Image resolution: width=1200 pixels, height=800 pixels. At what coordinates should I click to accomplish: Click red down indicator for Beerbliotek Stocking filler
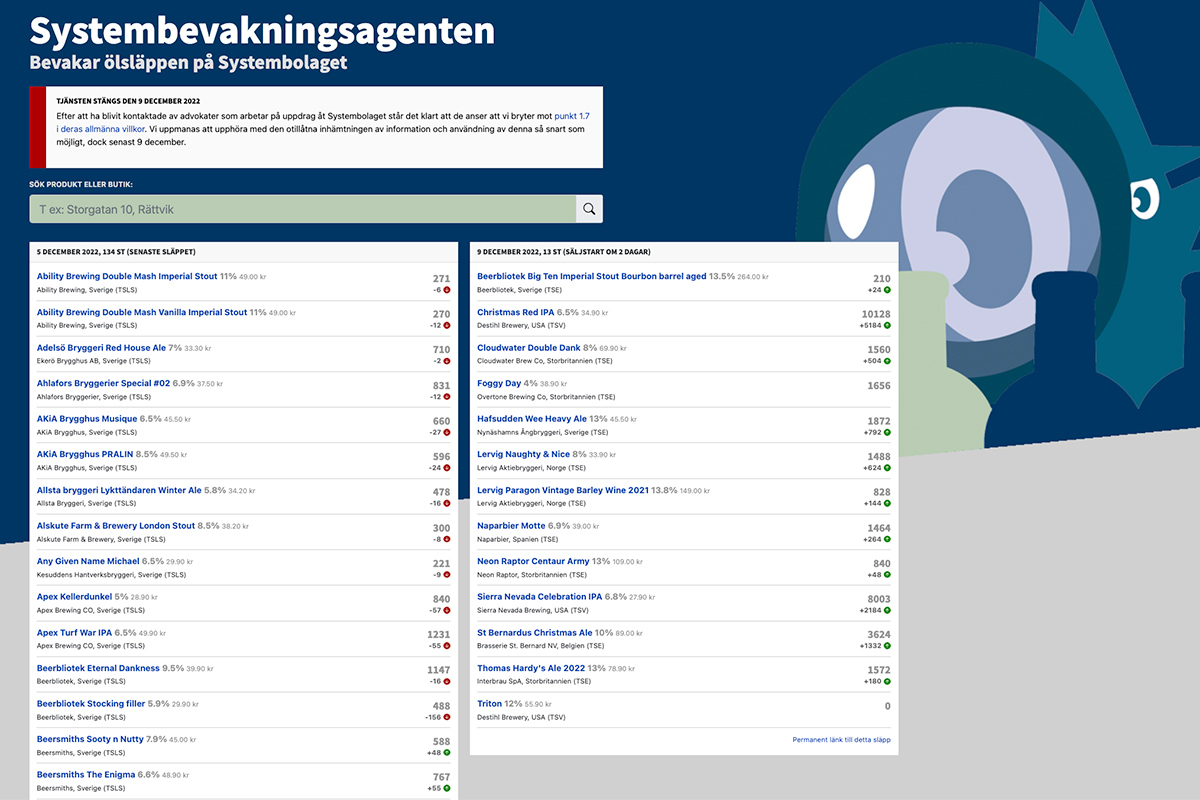(x=447, y=717)
